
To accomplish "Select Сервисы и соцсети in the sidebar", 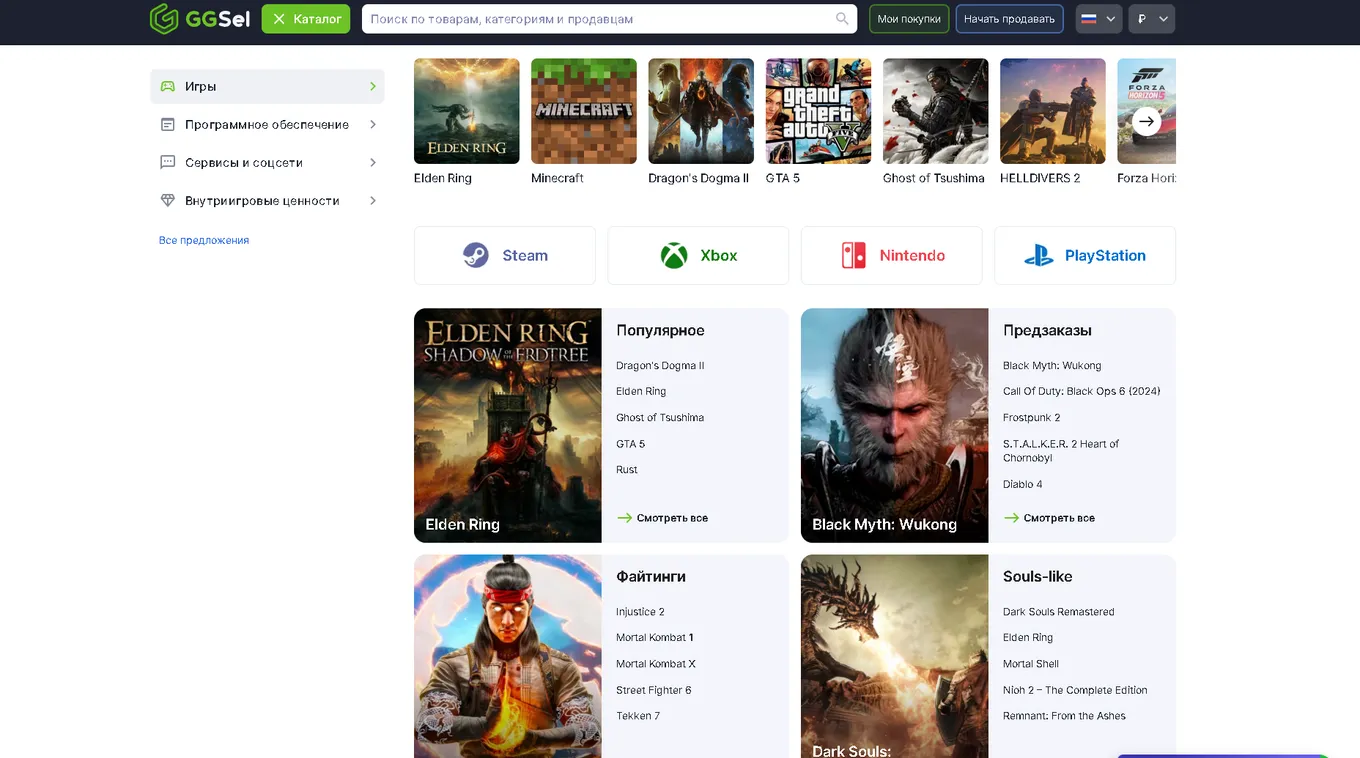I will [x=267, y=163].
